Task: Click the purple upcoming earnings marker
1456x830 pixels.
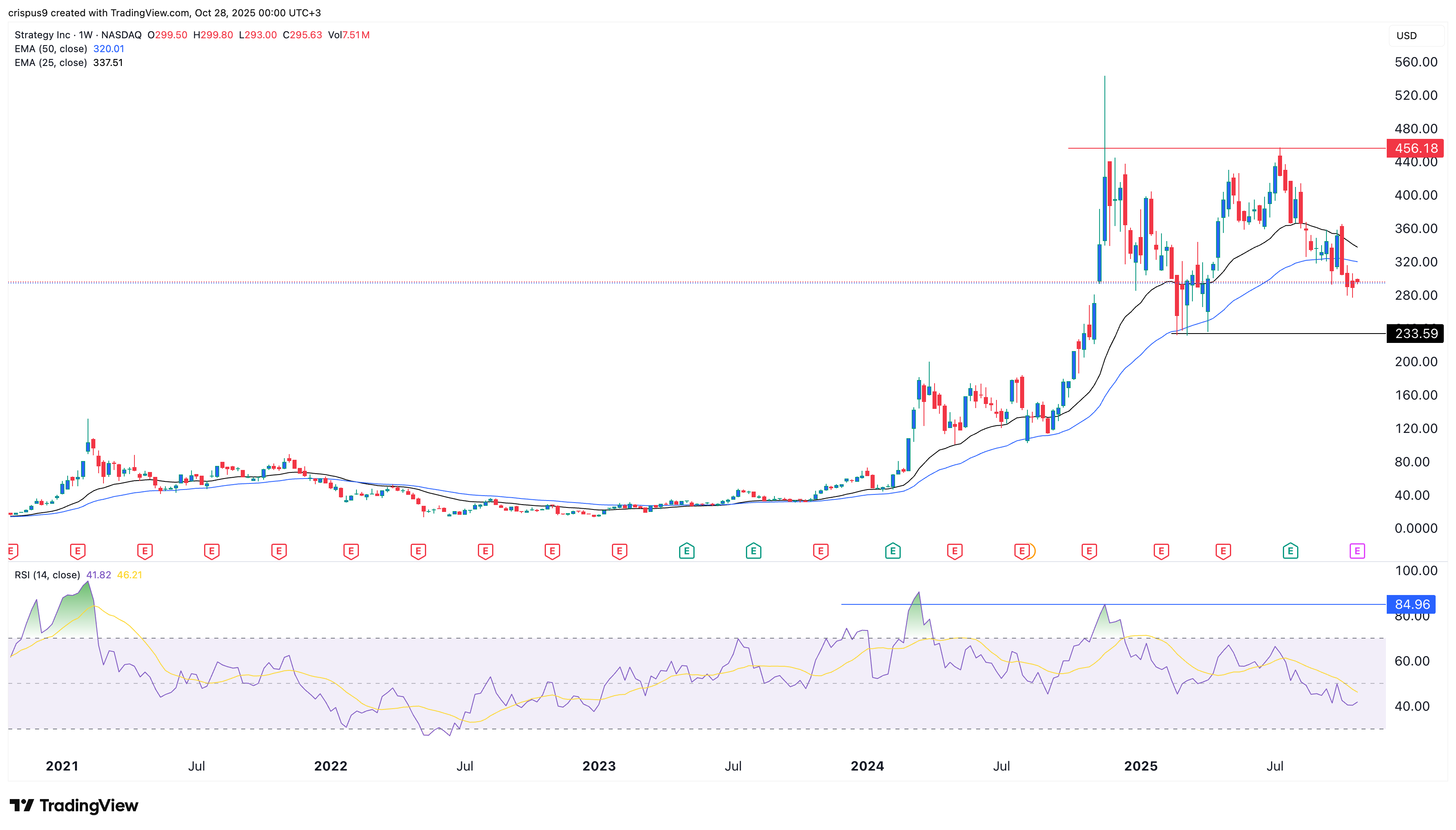Action: tap(1357, 551)
